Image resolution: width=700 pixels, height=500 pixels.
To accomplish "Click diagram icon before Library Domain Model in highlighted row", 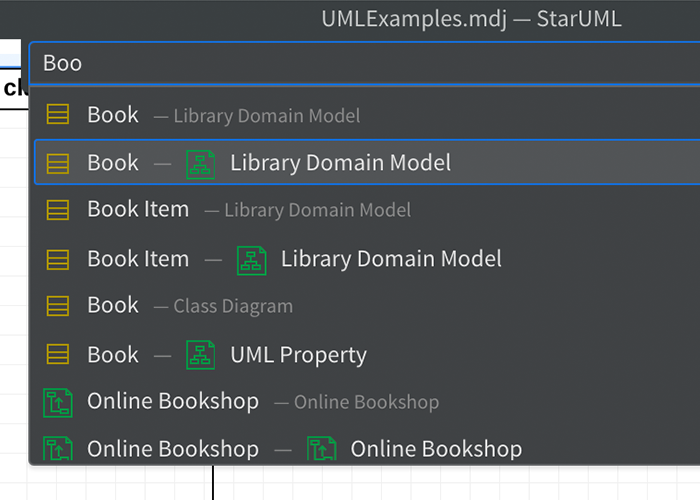I will click(201, 163).
